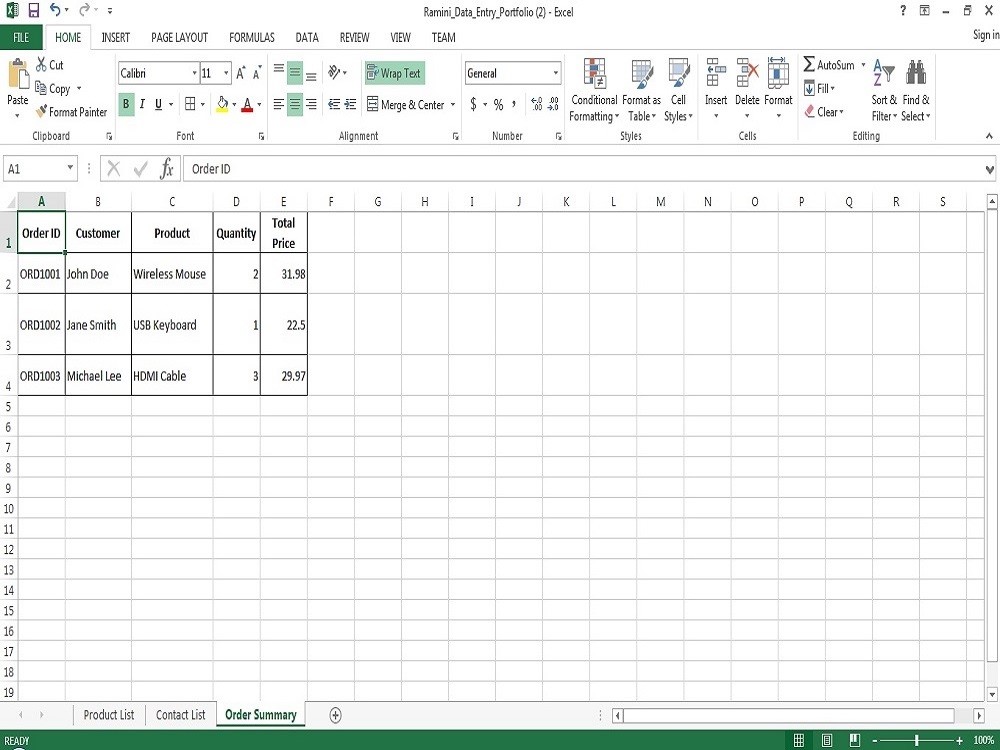The height and width of the screenshot is (750, 1000).
Task: Apply the red font color swatch
Action: click(247, 104)
